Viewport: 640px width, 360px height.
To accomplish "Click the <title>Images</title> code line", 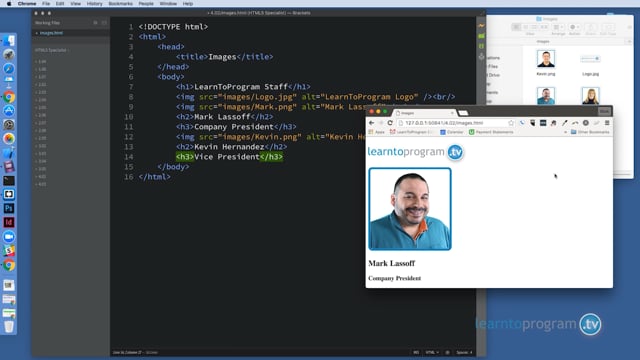I will pos(224,57).
